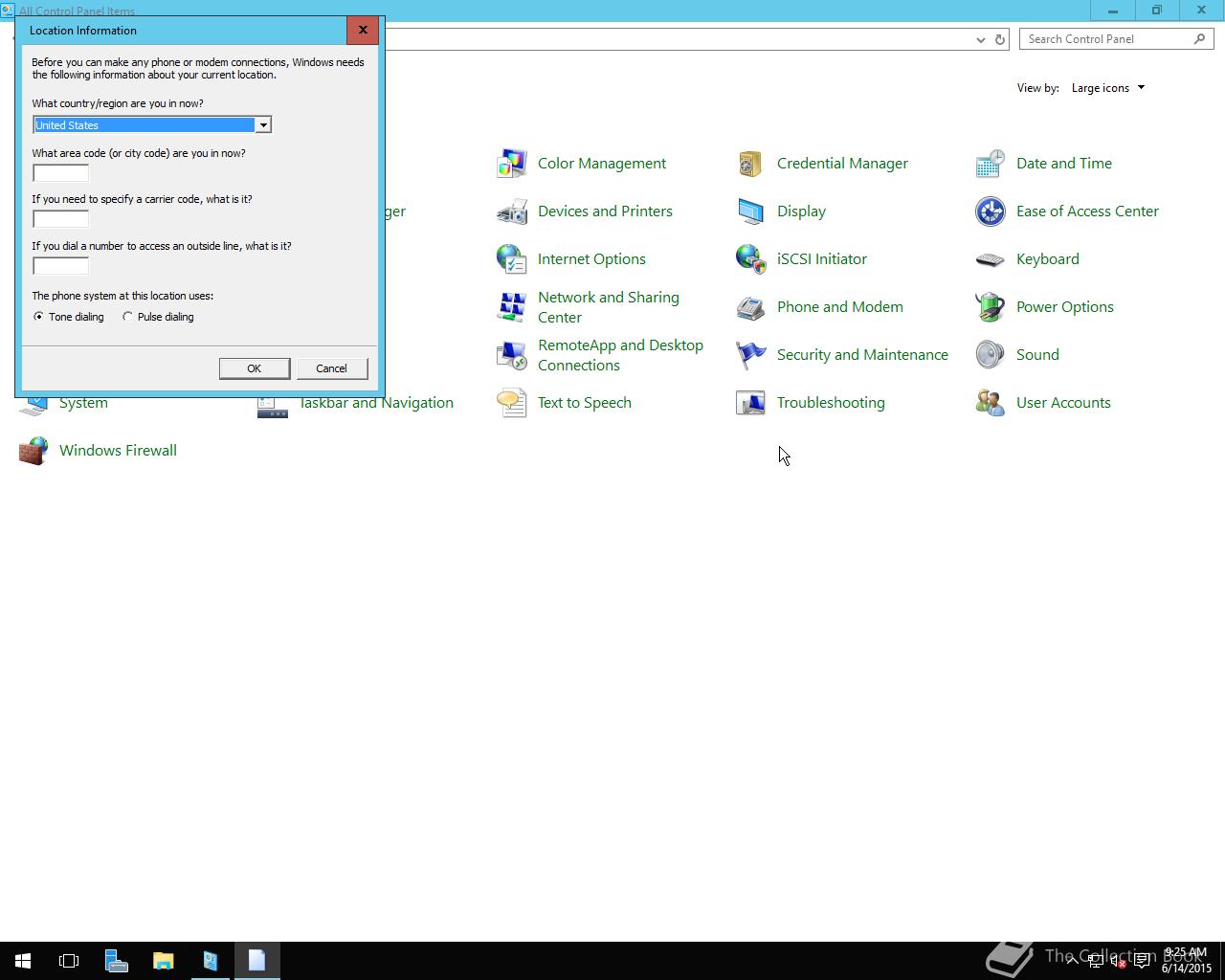Screen dimensions: 1225x980
Task: Open Ease of Access Center icon
Action: (x=991, y=212)
